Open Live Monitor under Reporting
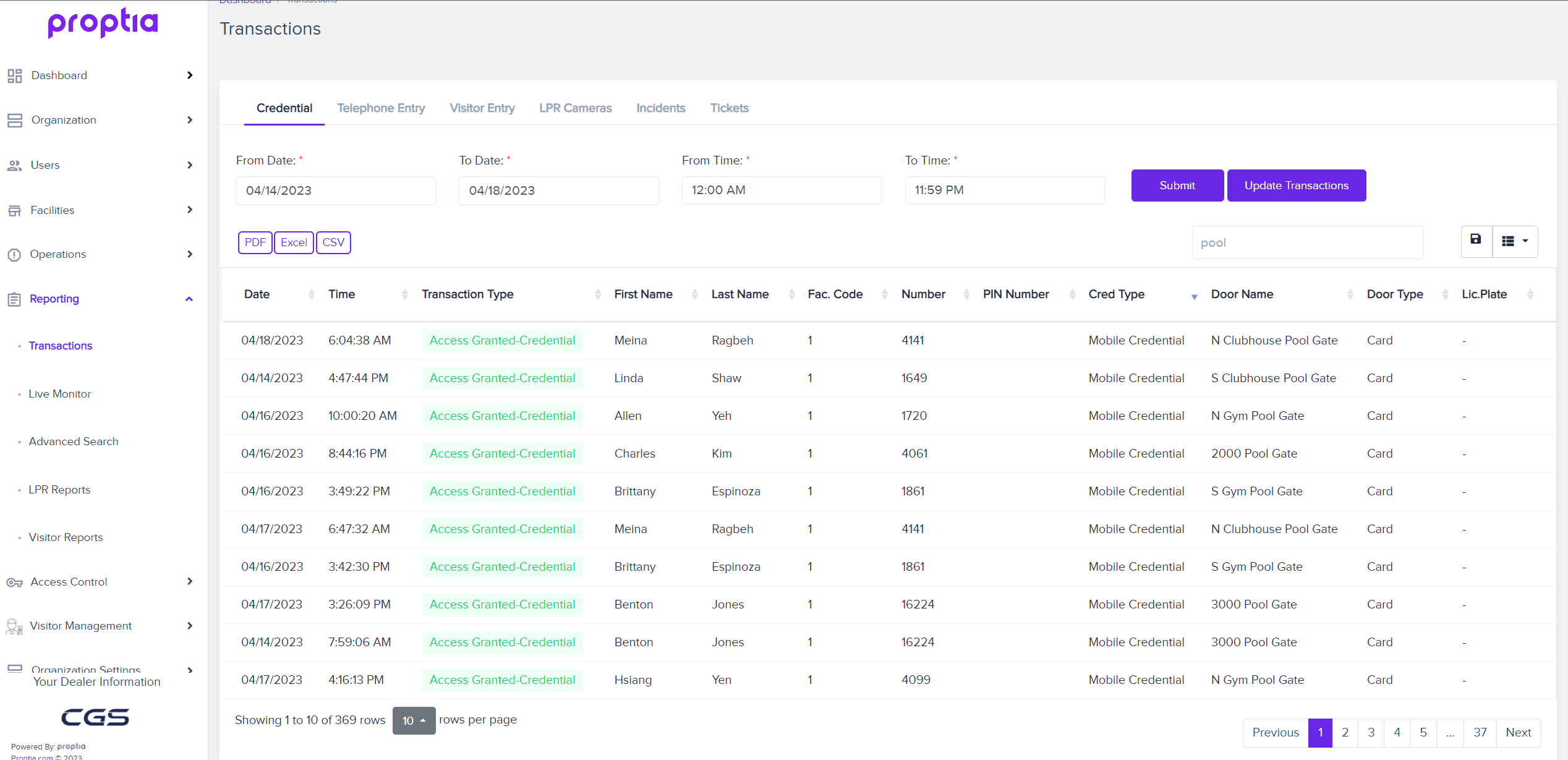 [60, 394]
